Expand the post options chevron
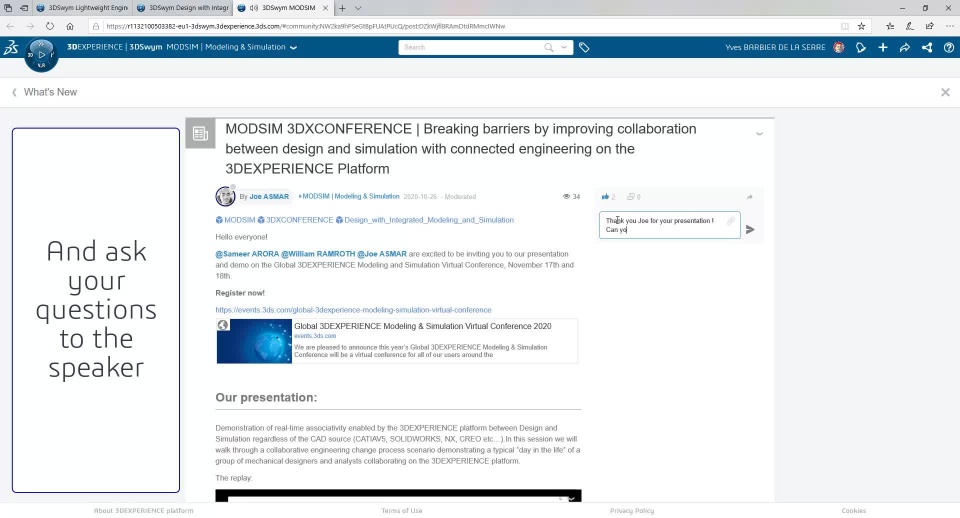This screenshot has height=518, width=960. pyautogui.click(x=759, y=133)
